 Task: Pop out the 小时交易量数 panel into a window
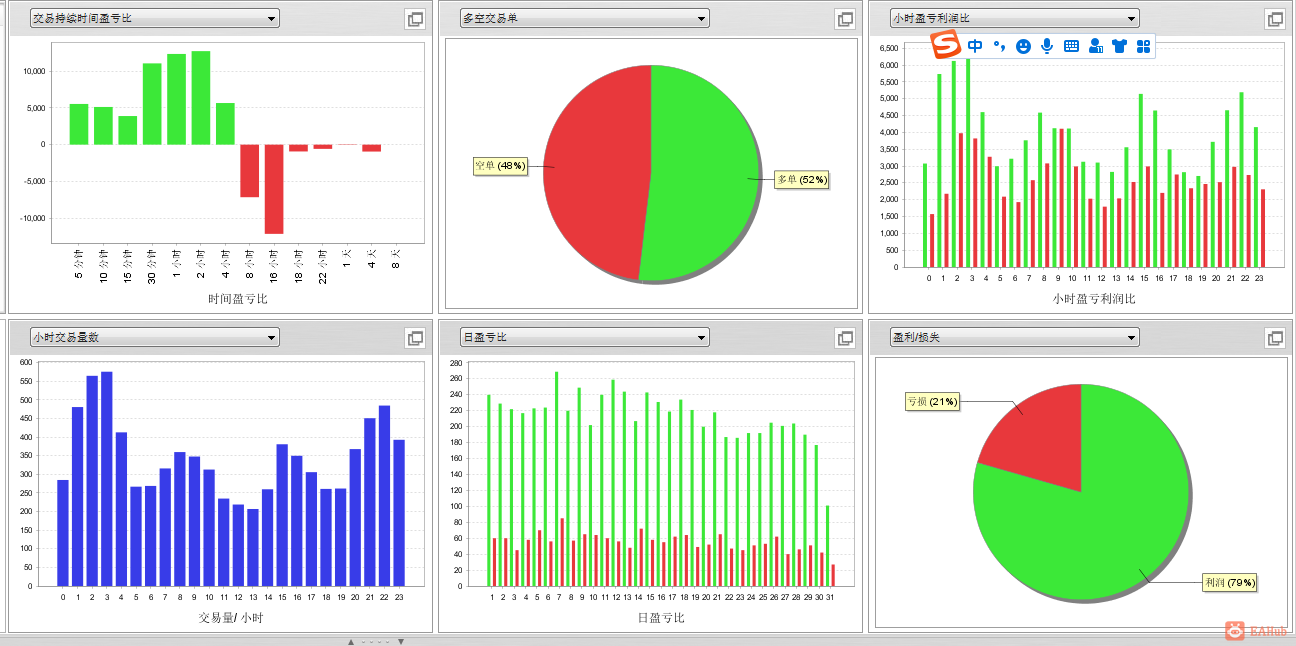[x=415, y=338]
